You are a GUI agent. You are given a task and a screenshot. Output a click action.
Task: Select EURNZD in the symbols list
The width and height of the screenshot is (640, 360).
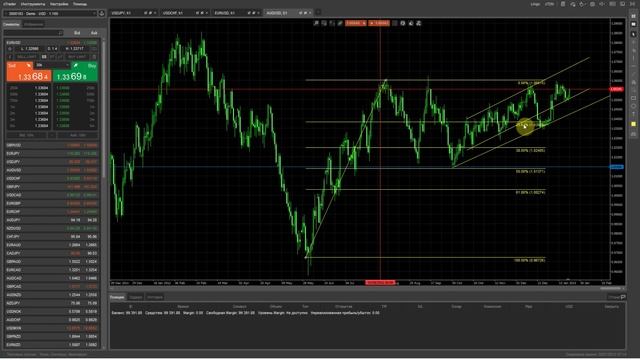pos(52,344)
